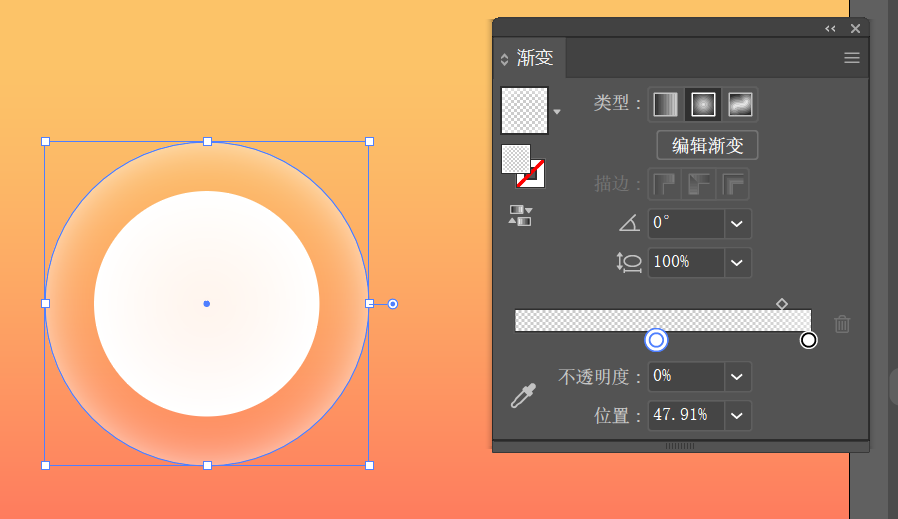Click the opacity (不透明度) field showing 0%
This screenshot has height=519, width=898.
pos(686,376)
